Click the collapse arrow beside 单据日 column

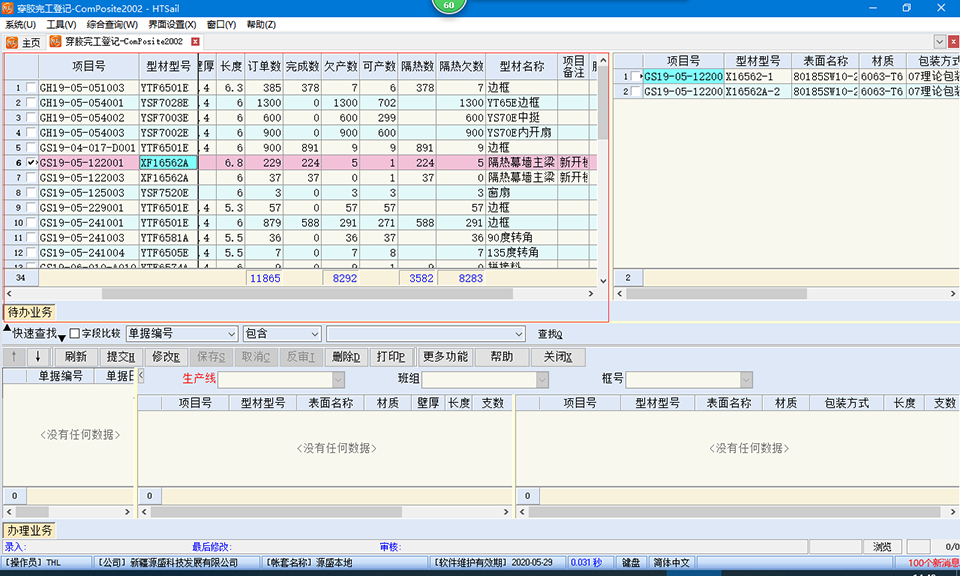tap(141, 375)
